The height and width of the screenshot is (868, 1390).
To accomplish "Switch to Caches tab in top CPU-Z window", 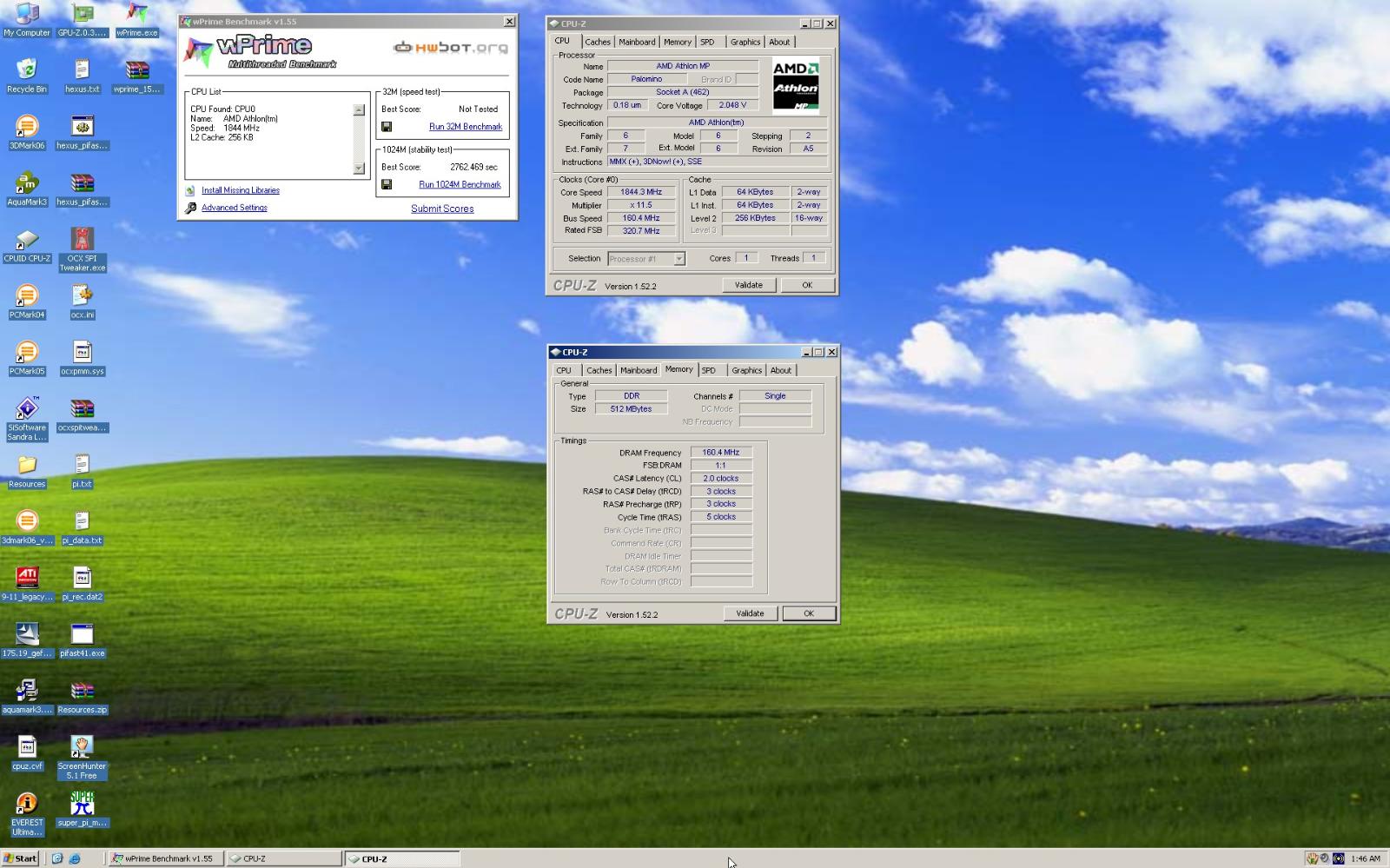I will click(598, 42).
